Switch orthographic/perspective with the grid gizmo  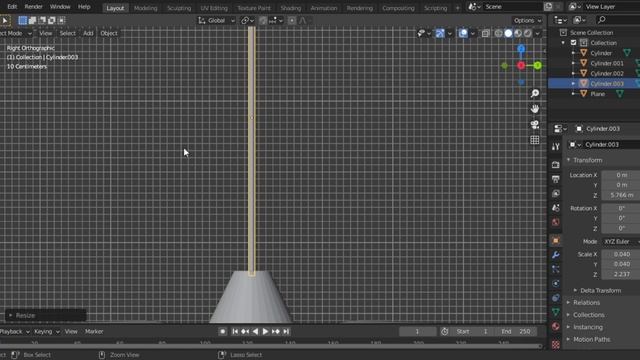[535, 140]
